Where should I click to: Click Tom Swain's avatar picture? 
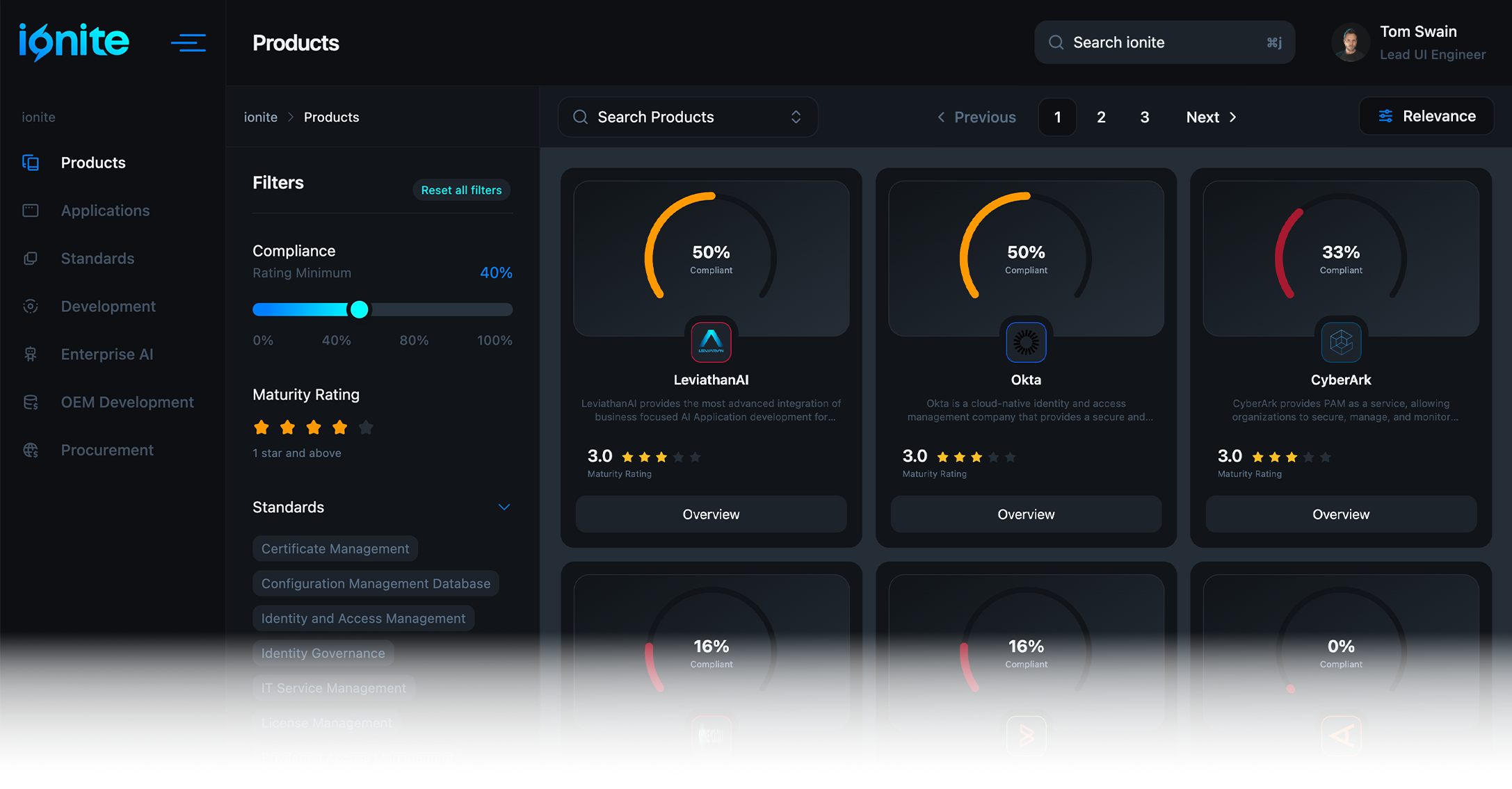(x=1350, y=43)
